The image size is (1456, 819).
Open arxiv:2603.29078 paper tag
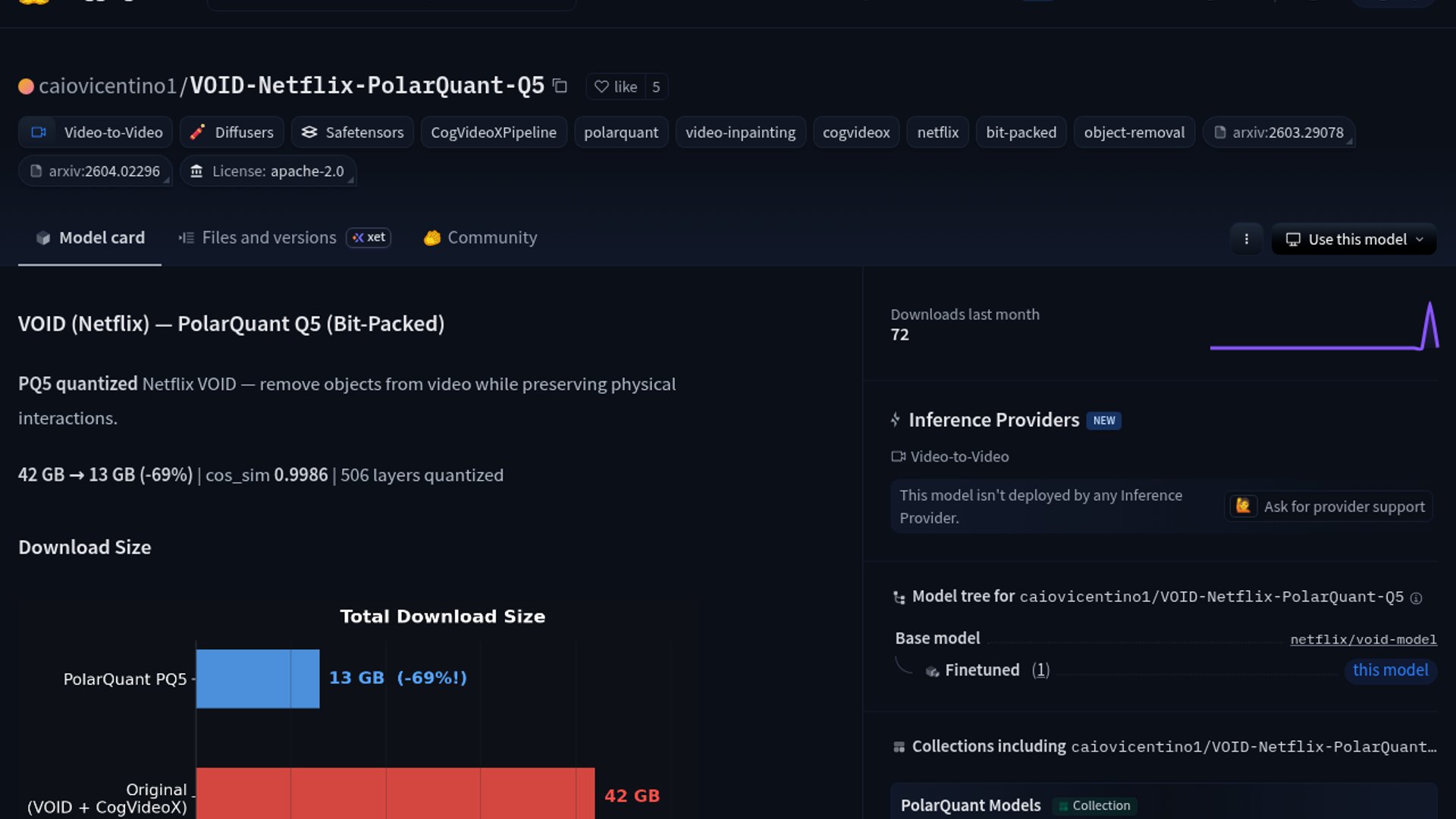[x=1278, y=133]
